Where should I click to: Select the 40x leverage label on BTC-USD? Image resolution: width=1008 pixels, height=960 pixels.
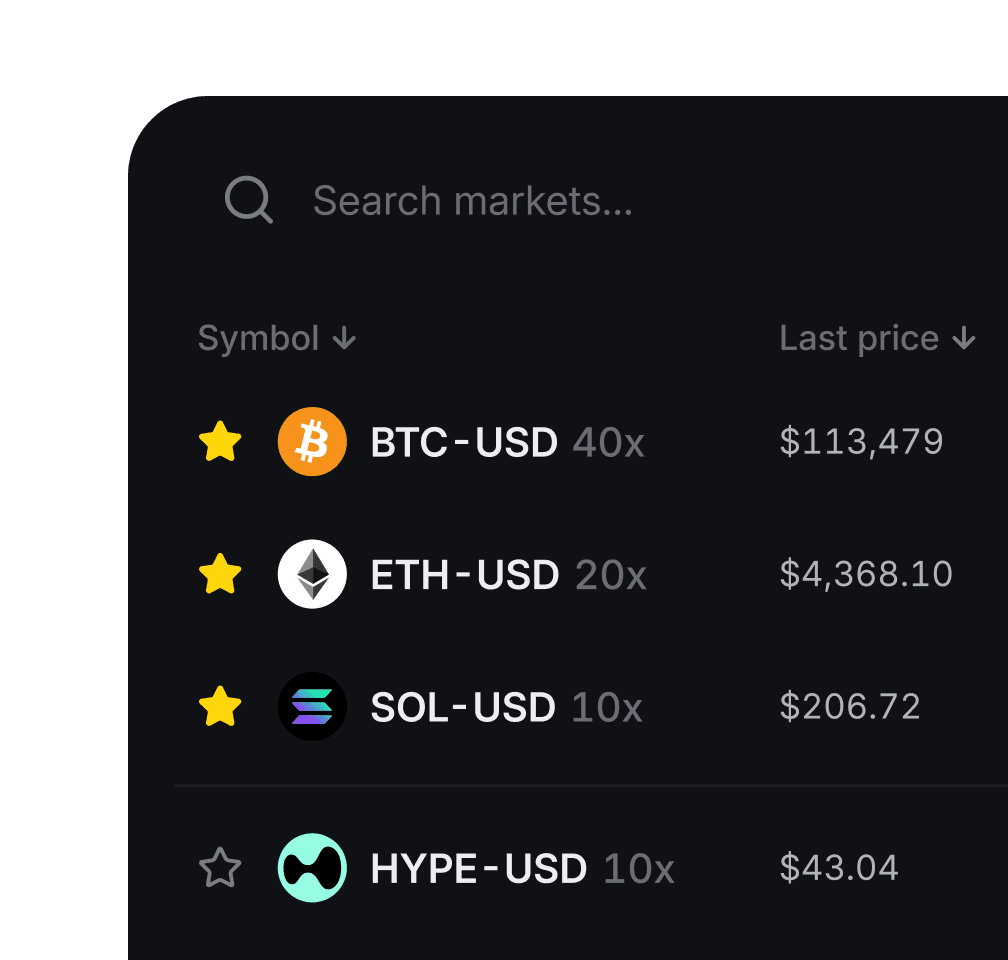click(608, 443)
